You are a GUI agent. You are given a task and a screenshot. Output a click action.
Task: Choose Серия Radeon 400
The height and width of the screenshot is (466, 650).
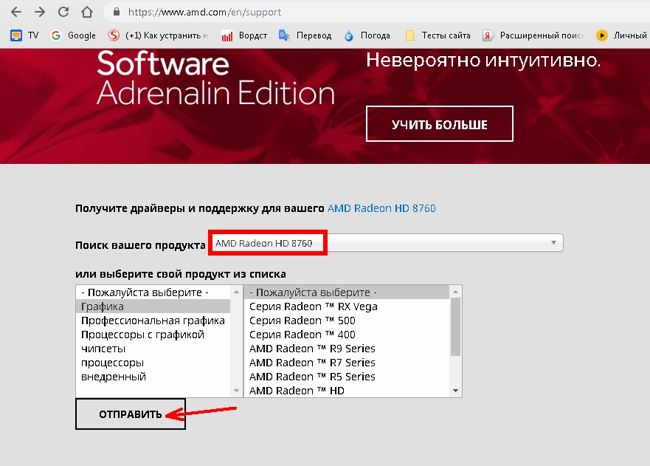coord(347,335)
